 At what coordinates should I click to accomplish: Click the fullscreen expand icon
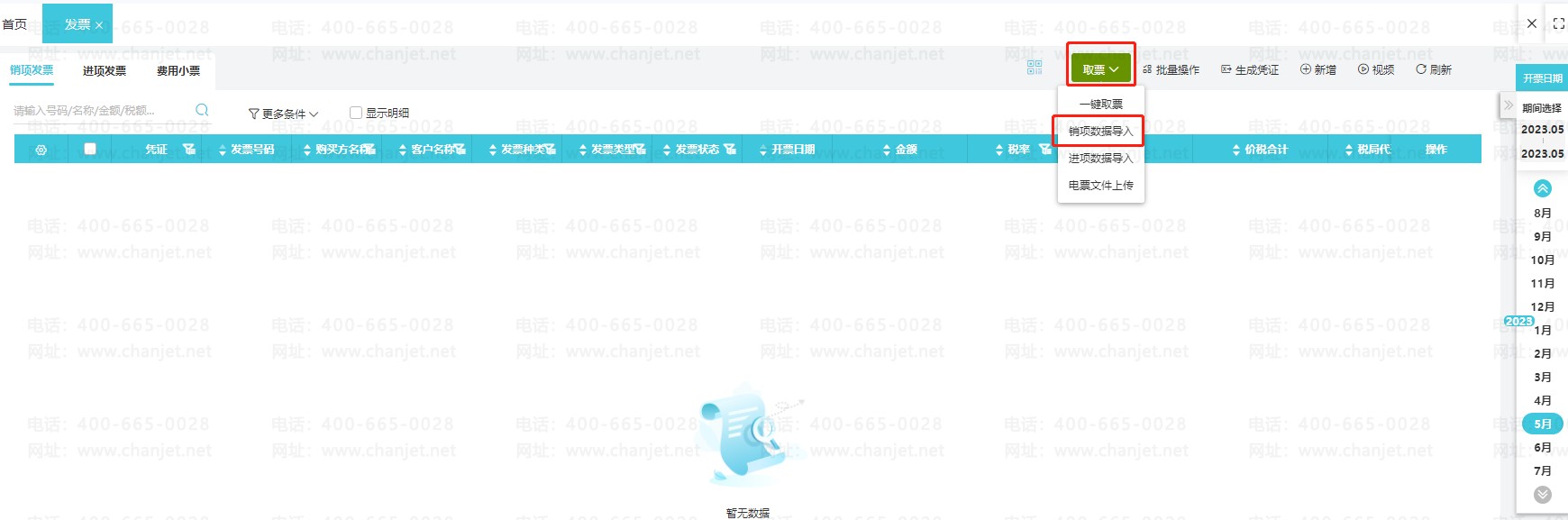pos(1559,23)
